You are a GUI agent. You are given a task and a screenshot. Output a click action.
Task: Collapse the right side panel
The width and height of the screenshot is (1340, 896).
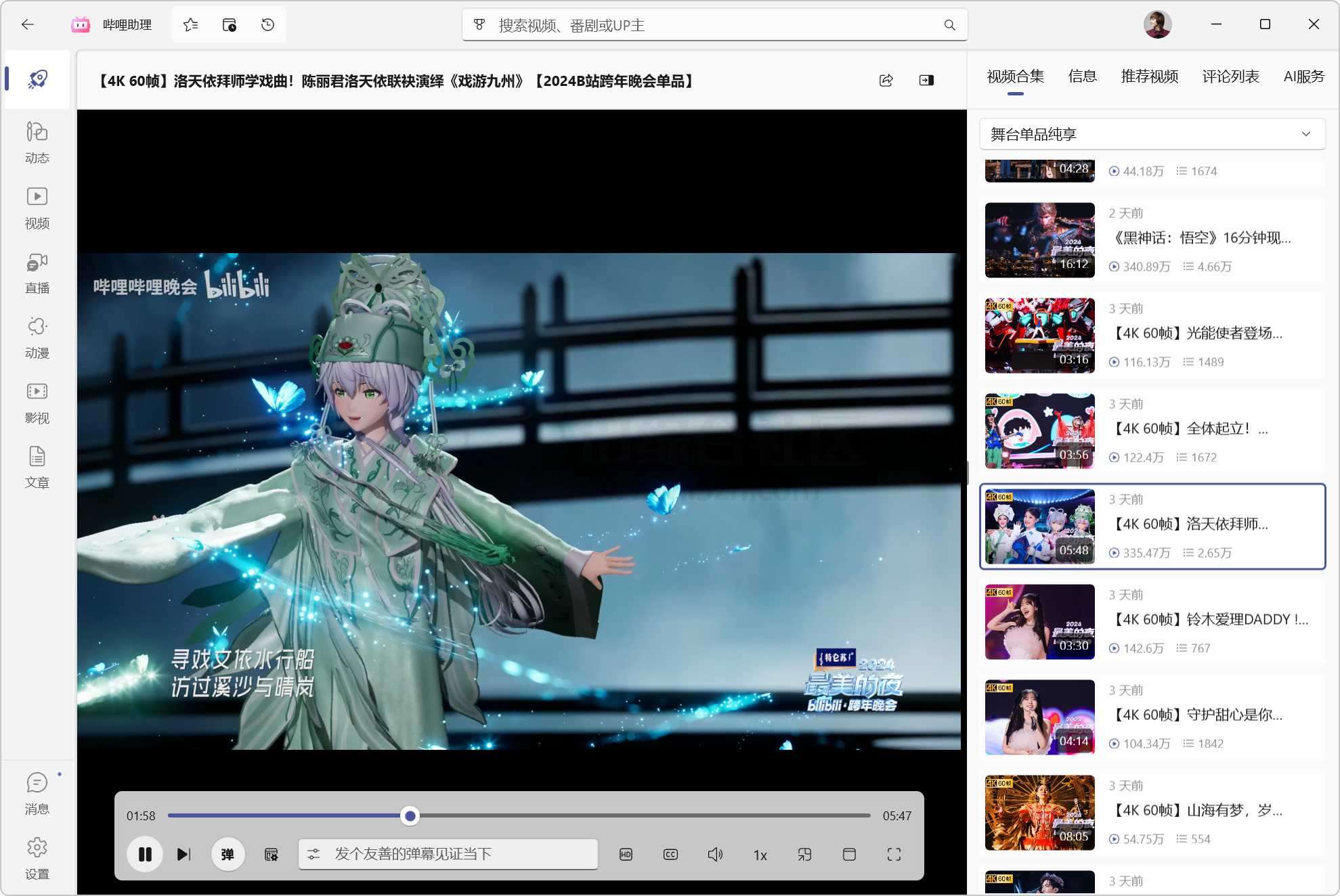click(926, 81)
